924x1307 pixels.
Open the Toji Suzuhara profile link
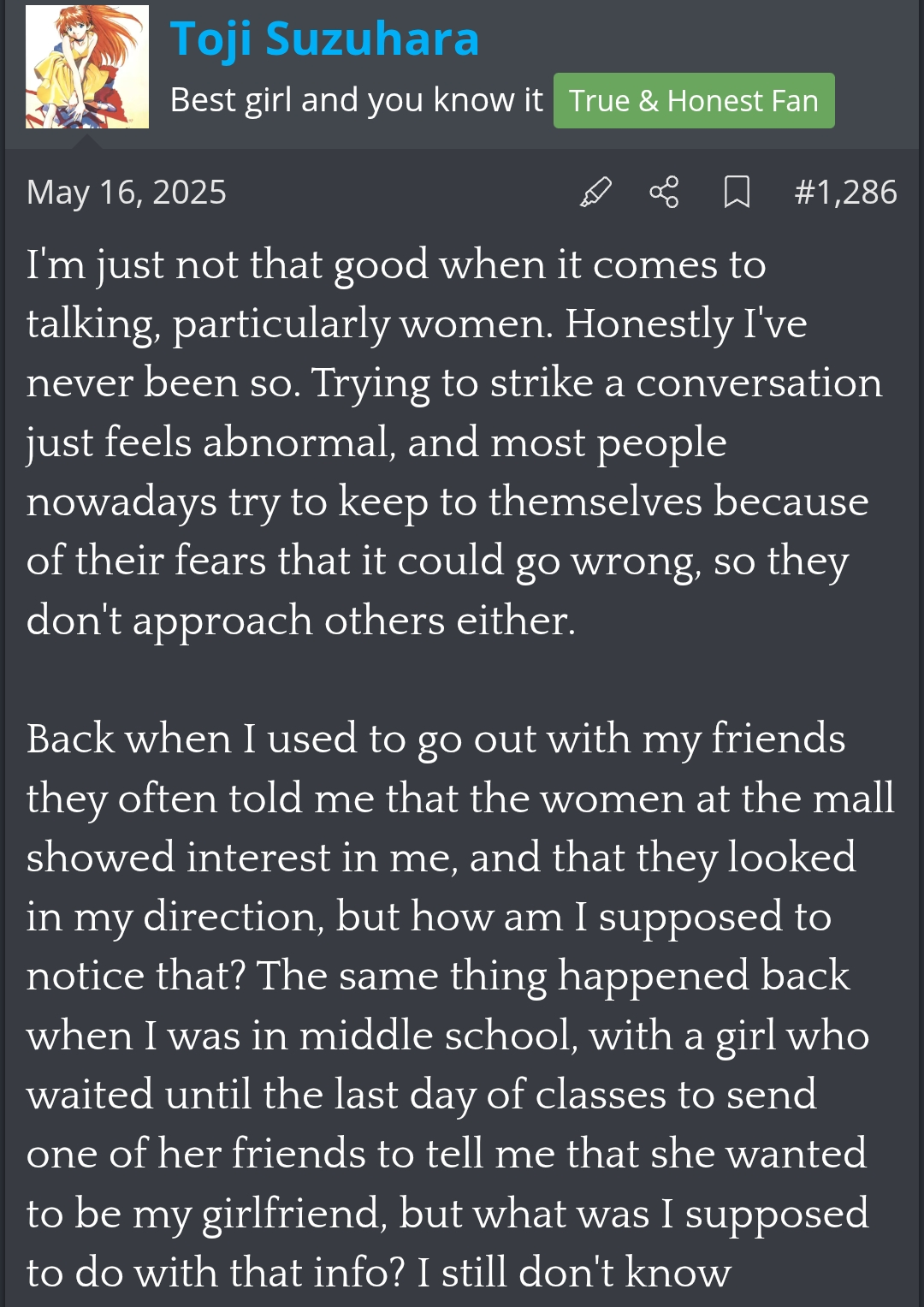pyautogui.click(x=324, y=39)
